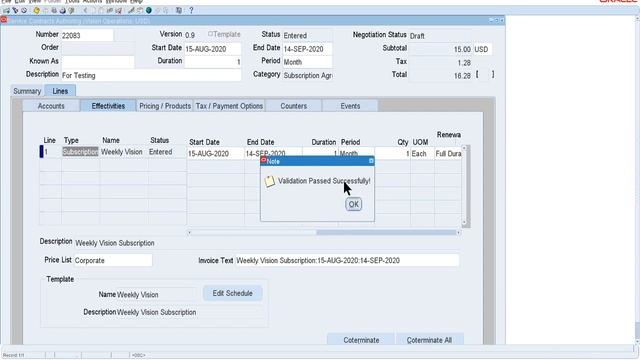Click the lines grid scroll down arrow
The image size is (640, 360).
pos(464,223)
